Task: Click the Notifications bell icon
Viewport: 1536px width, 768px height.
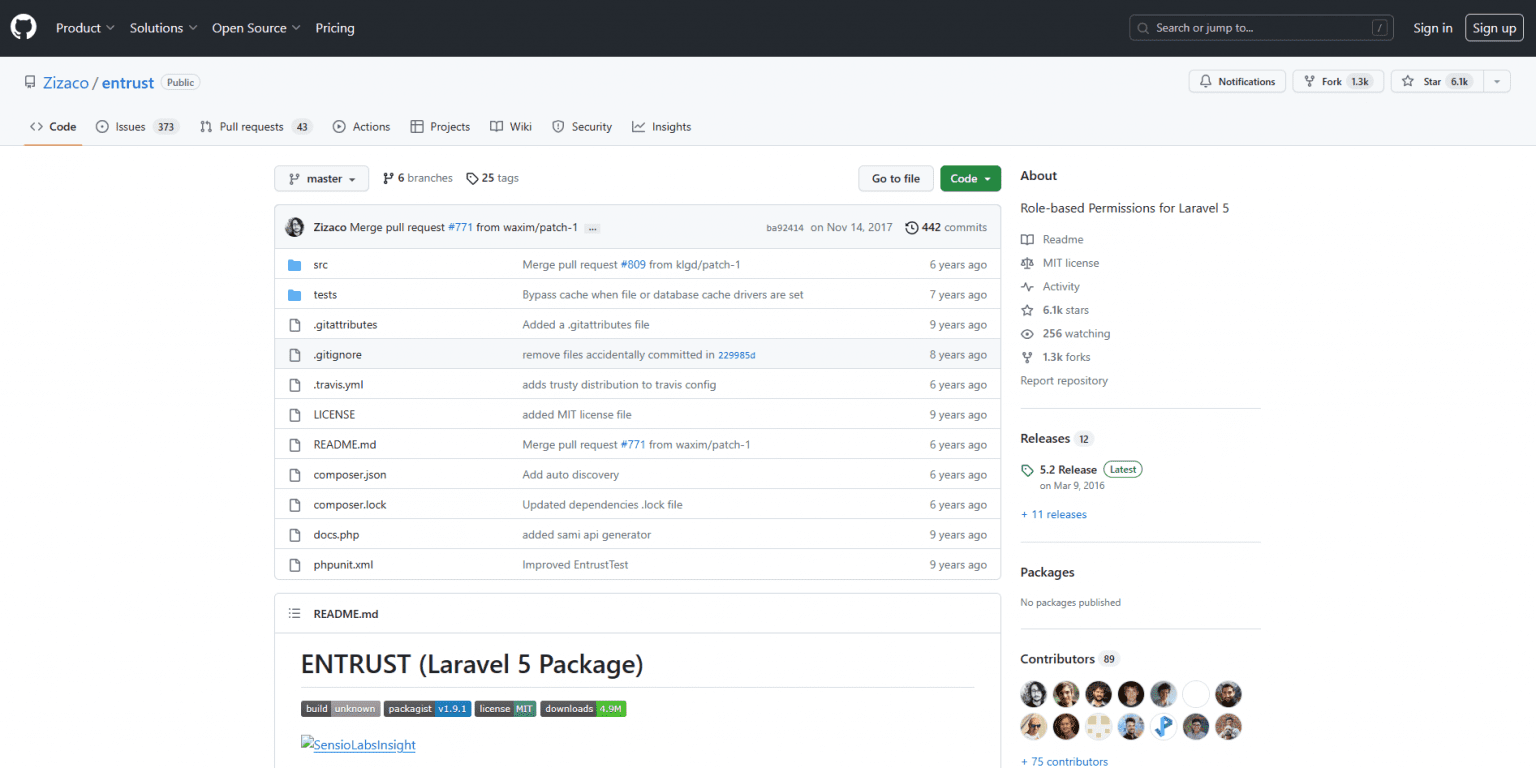Action: (1205, 81)
